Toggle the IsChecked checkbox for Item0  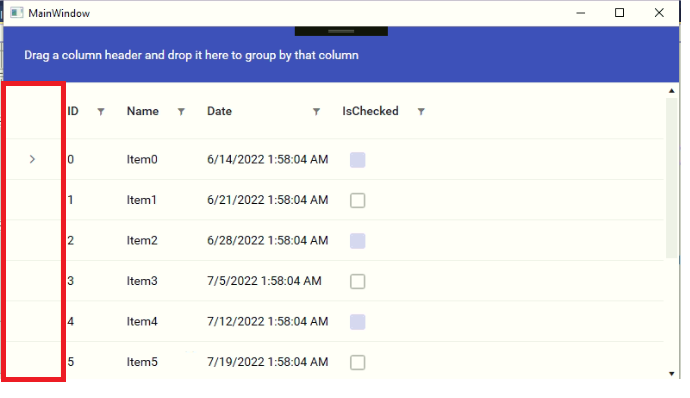pyautogui.click(x=357, y=160)
